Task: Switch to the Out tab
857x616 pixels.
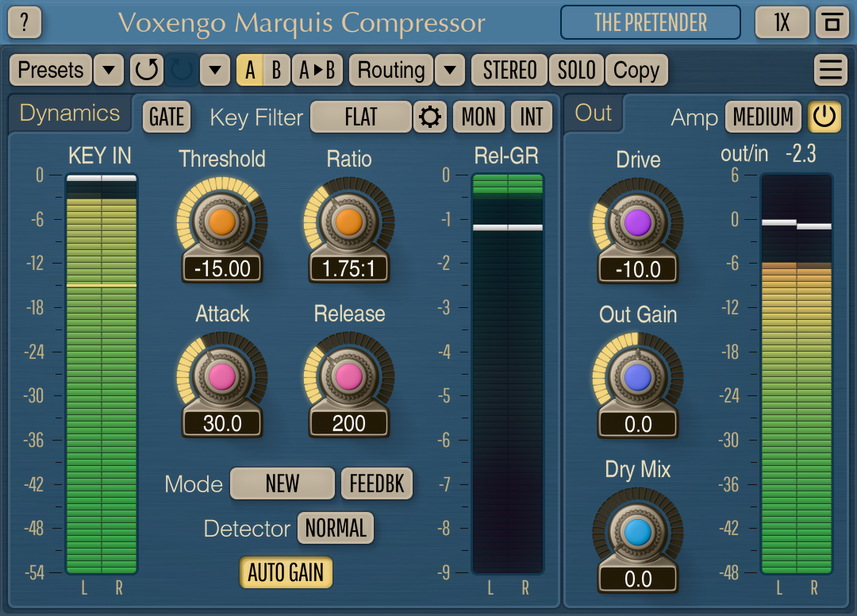Action: [593, 113]
